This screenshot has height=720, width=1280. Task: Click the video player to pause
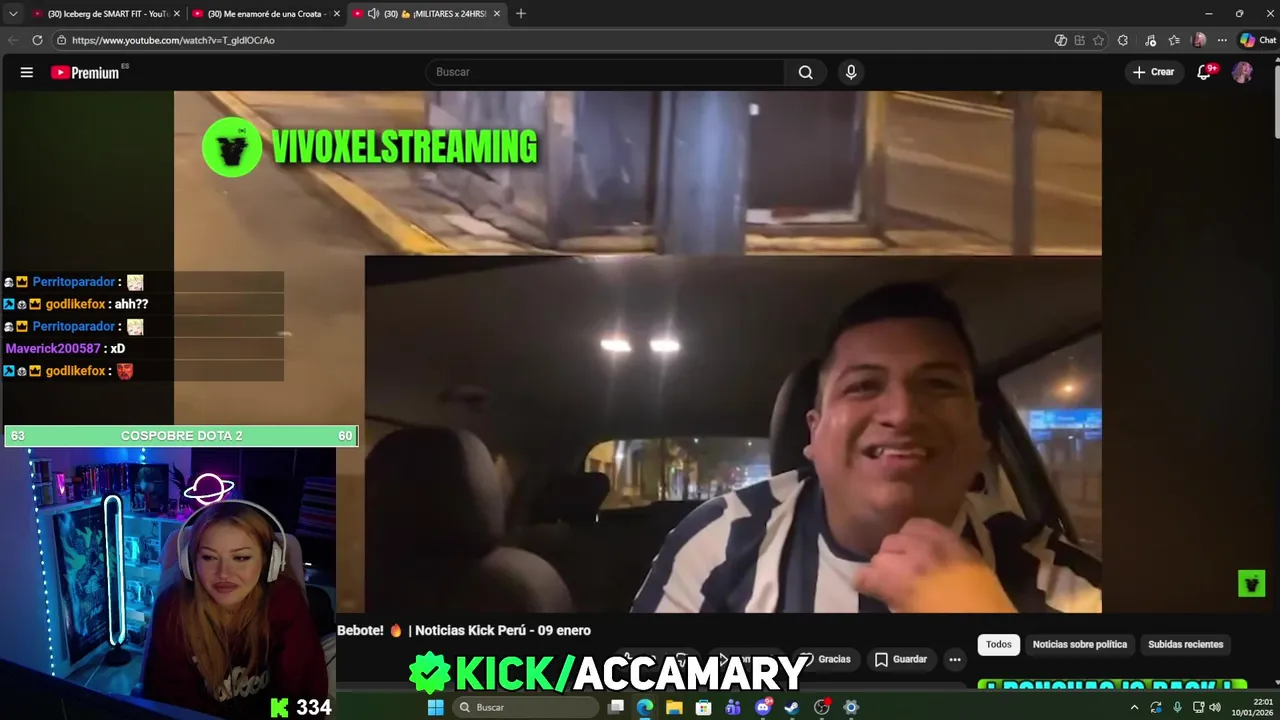pos(638,352)
